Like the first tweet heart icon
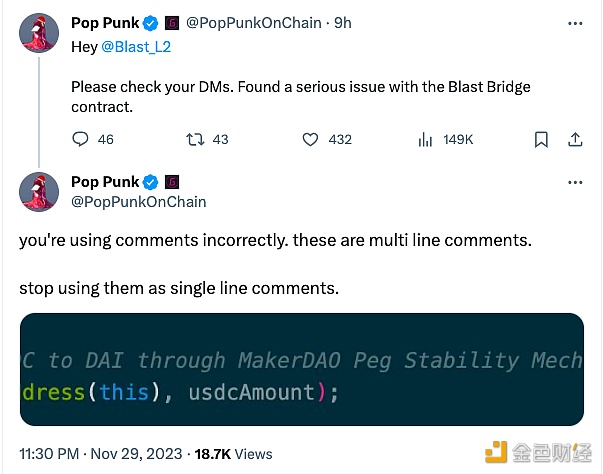This screenshot has width=603, height=474. pos(310,139)
